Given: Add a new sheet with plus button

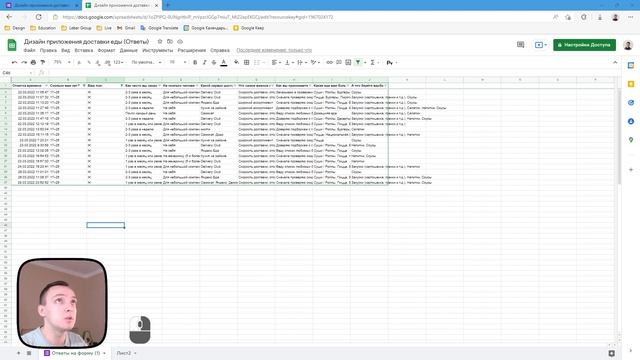Looking at the screenshot, I should (18, 353).
